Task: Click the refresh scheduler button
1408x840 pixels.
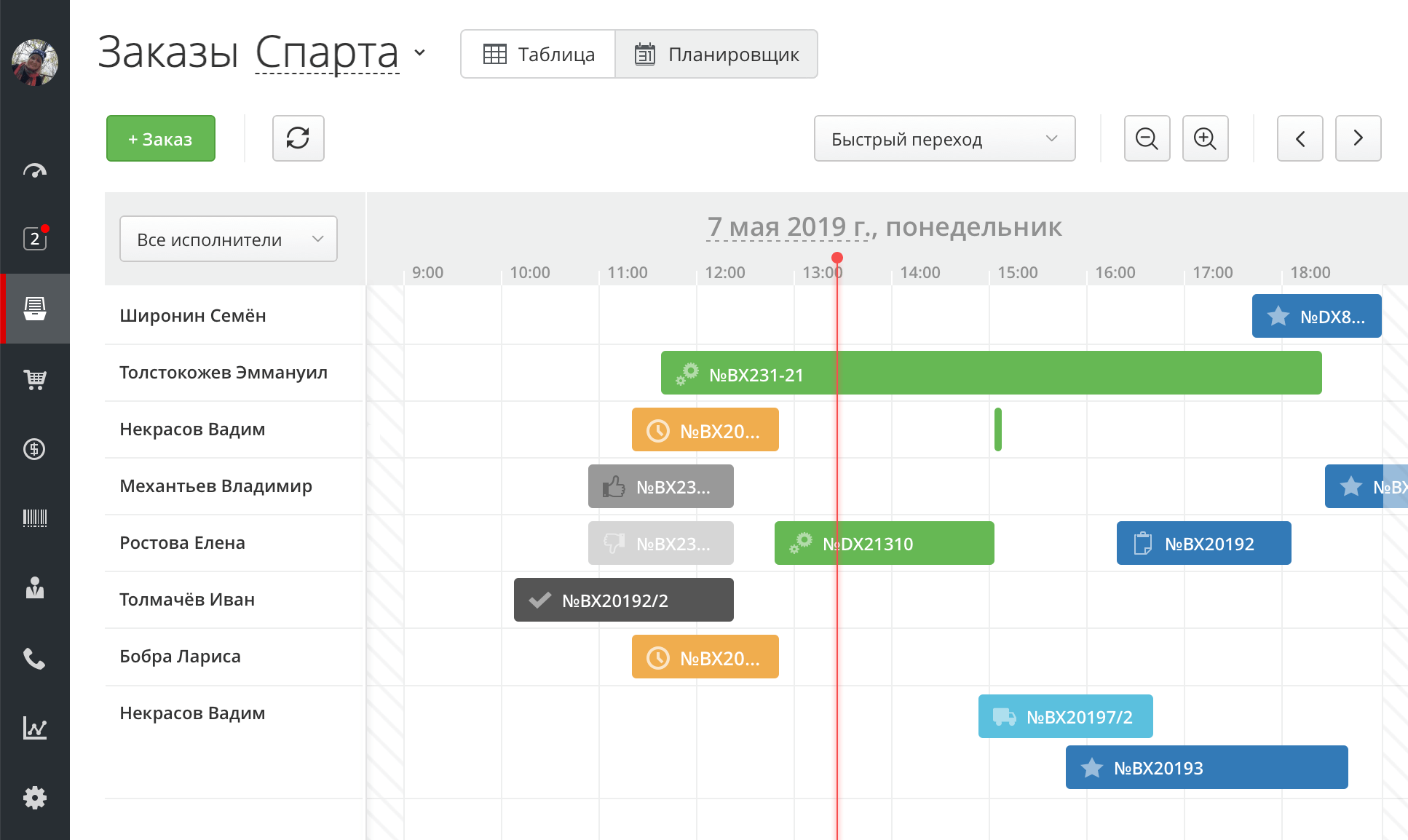Action: pos(298,138)
